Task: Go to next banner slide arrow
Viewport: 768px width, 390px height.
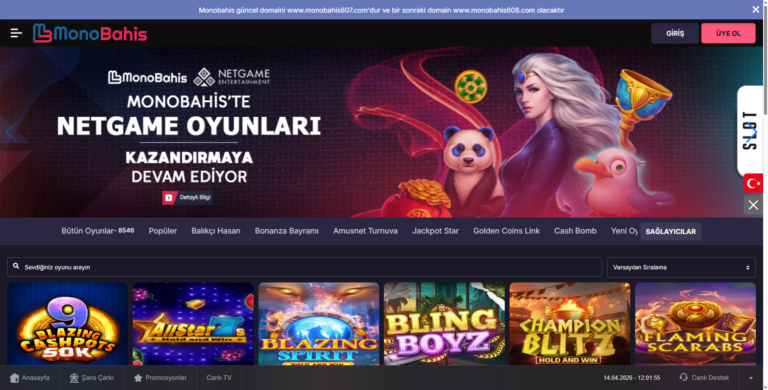Action: pos(753,131)
